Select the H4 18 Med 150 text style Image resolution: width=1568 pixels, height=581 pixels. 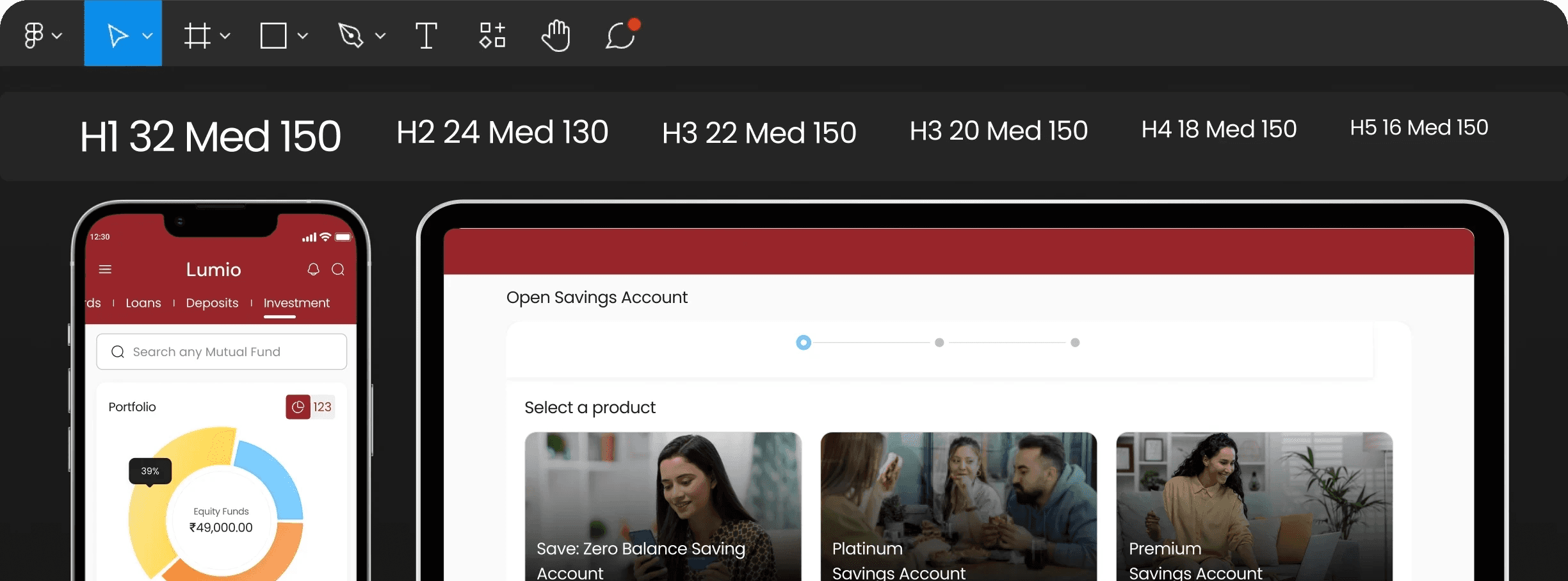1219,129
